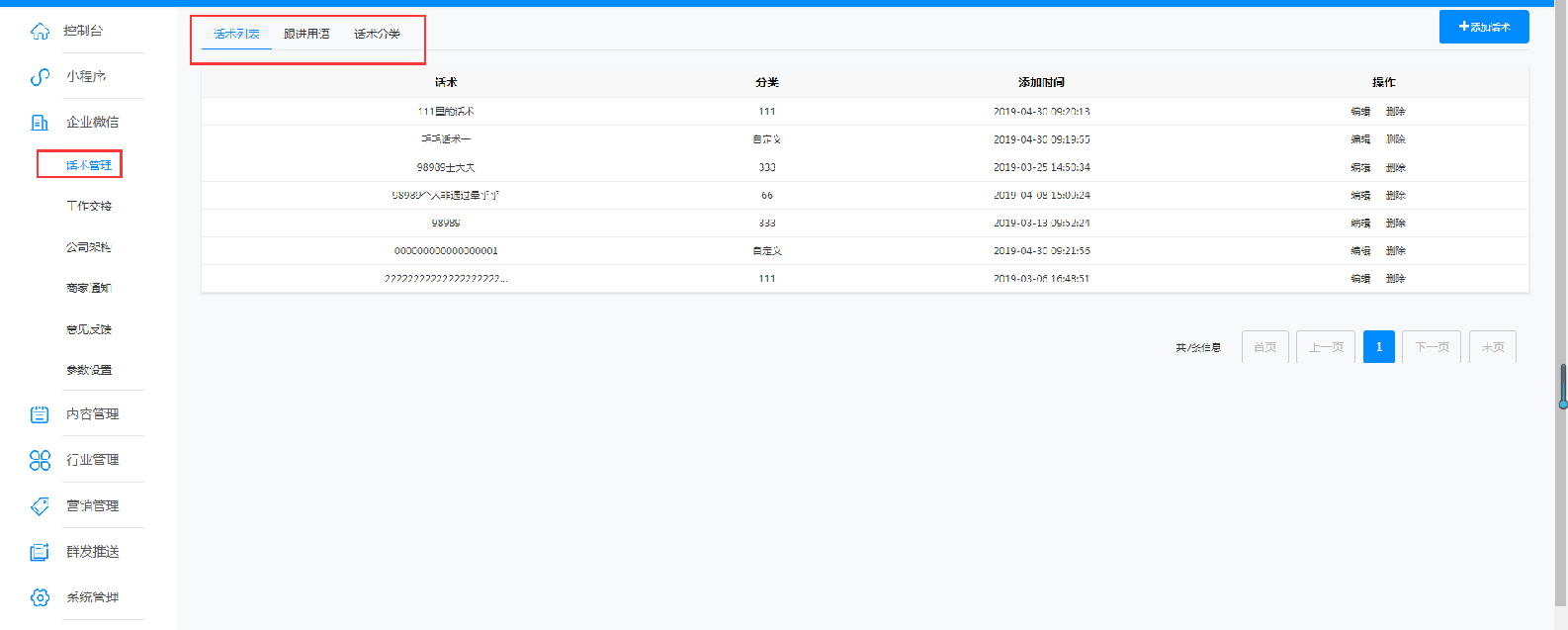Delete the row dated 2019-04-30 09:19:55
The width and height of the screenshot is (1568, 630).
click(x=1395, y=139)
